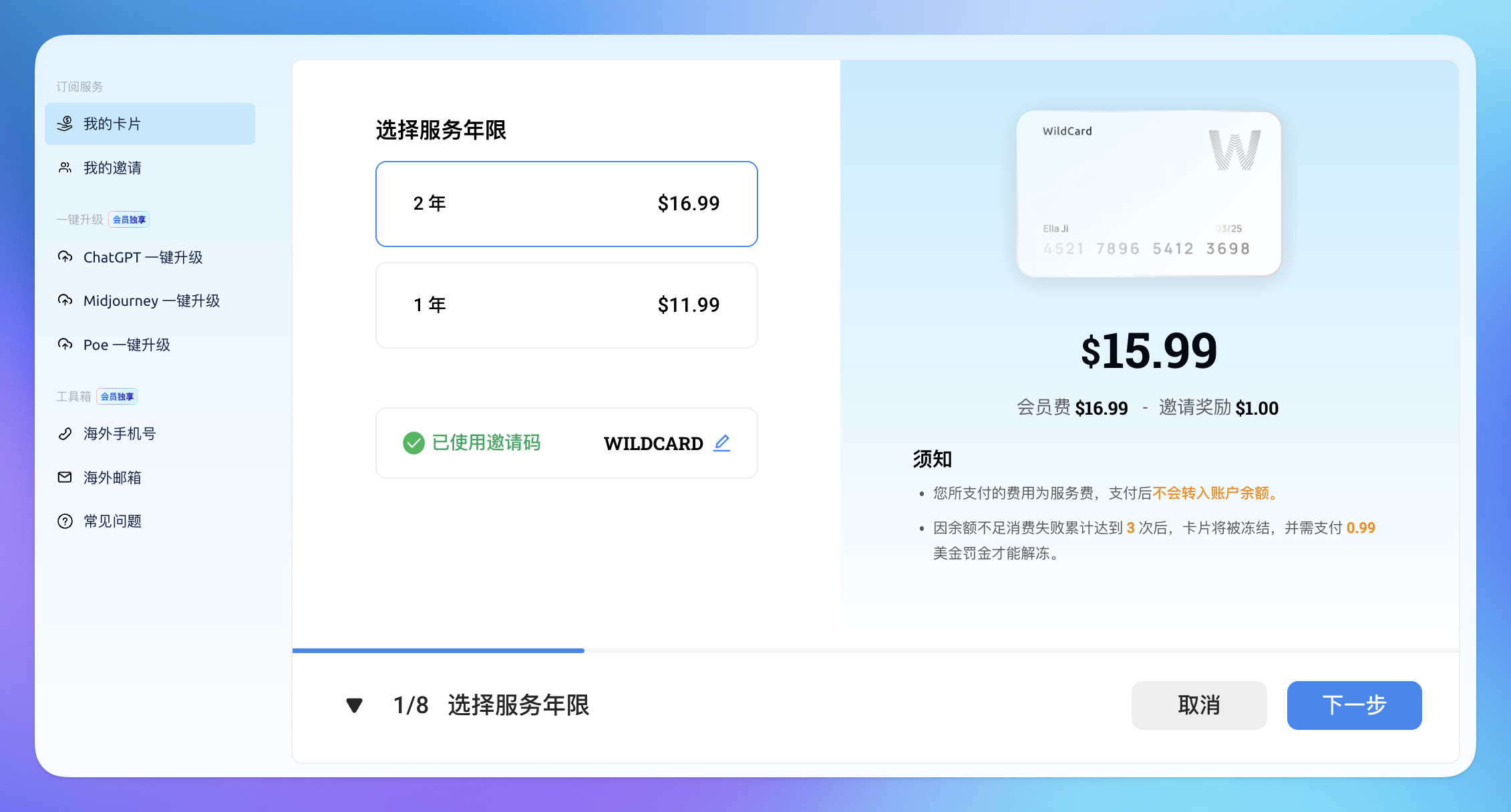Click the question mark icon beside 常见问题

click(65, 521)
